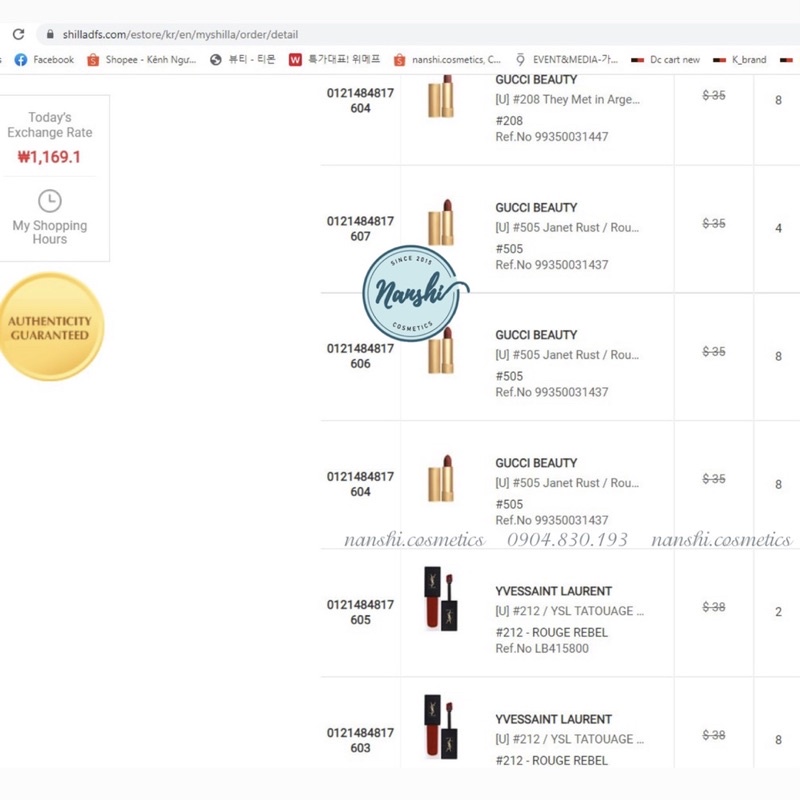Open #505 Janet Rust link in order 607 row
Image resolution: width=800 pixels, height=800 pixels.
coord(567,228)
